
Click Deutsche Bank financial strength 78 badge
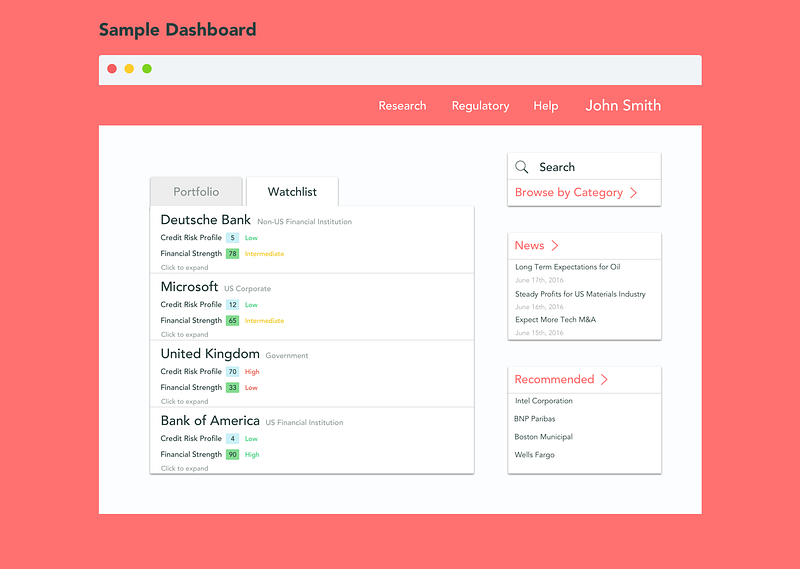coord(233,254)
